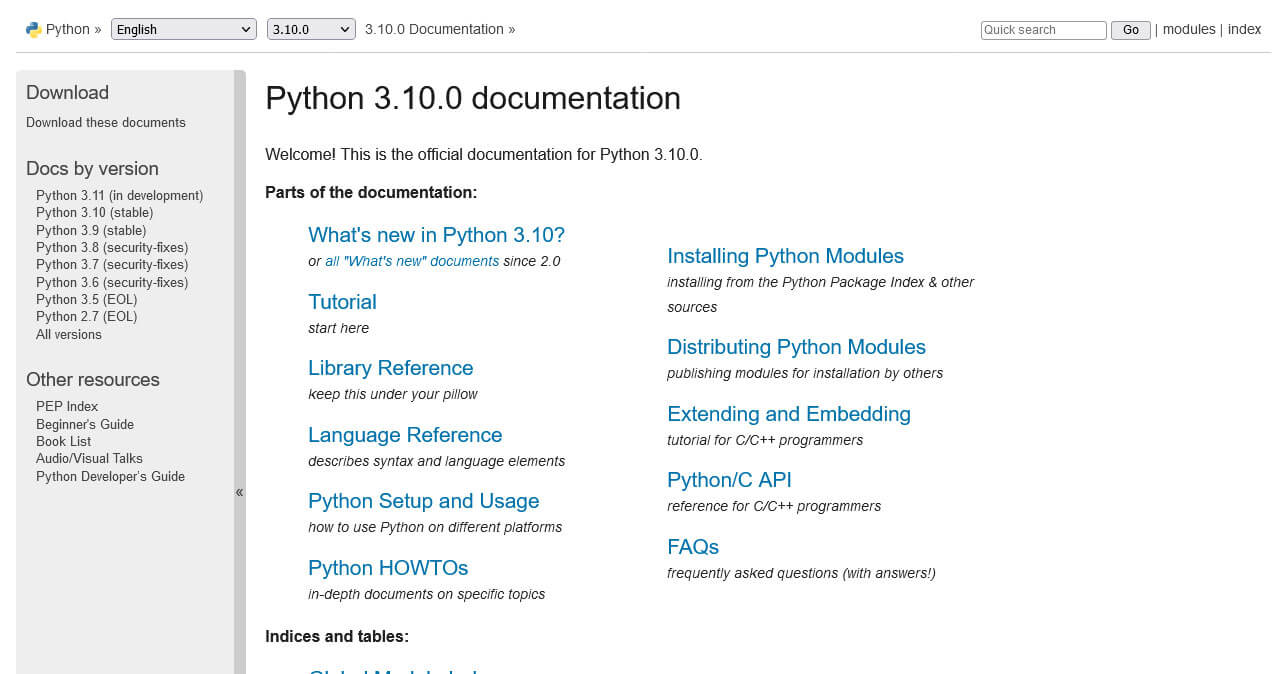Open the Library Reference
This screenshot has width=1287, height=674.
coord(391,368)
